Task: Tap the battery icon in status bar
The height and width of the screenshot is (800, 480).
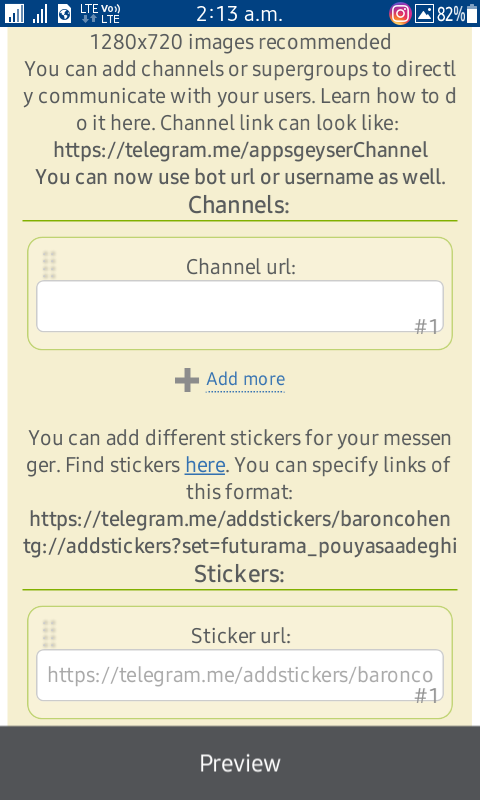Action: [x=472, y=14]
